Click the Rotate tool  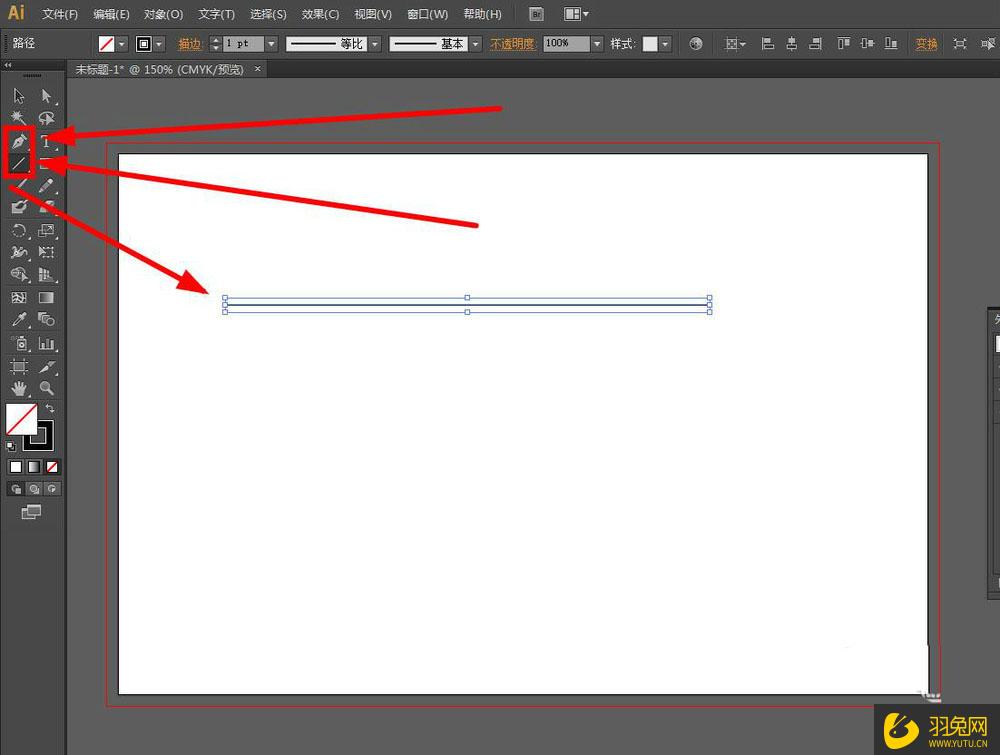tap(19, 230)
